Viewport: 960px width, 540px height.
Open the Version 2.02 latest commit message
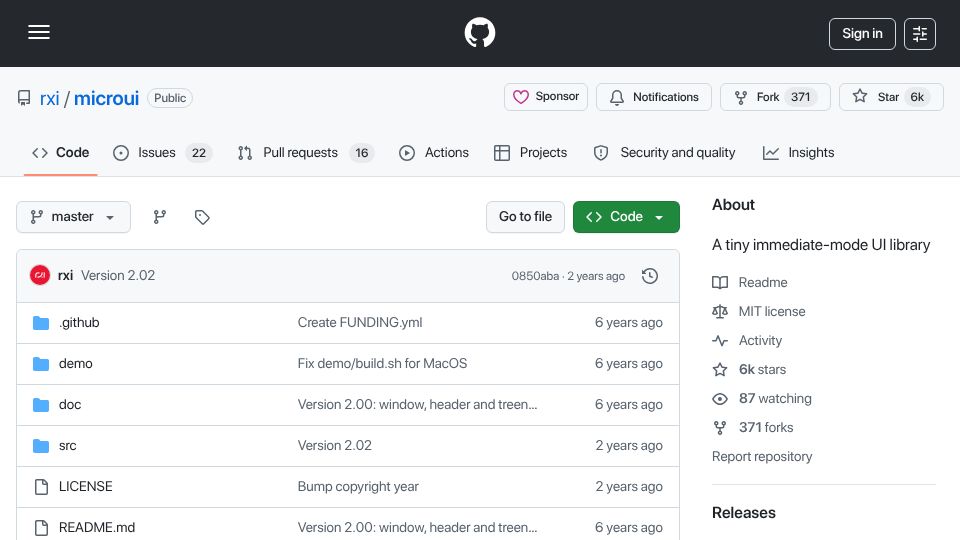click(118, 276)
